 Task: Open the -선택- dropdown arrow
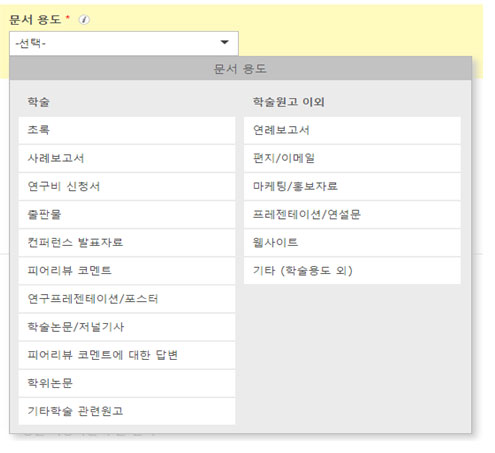tap(225, 42)
